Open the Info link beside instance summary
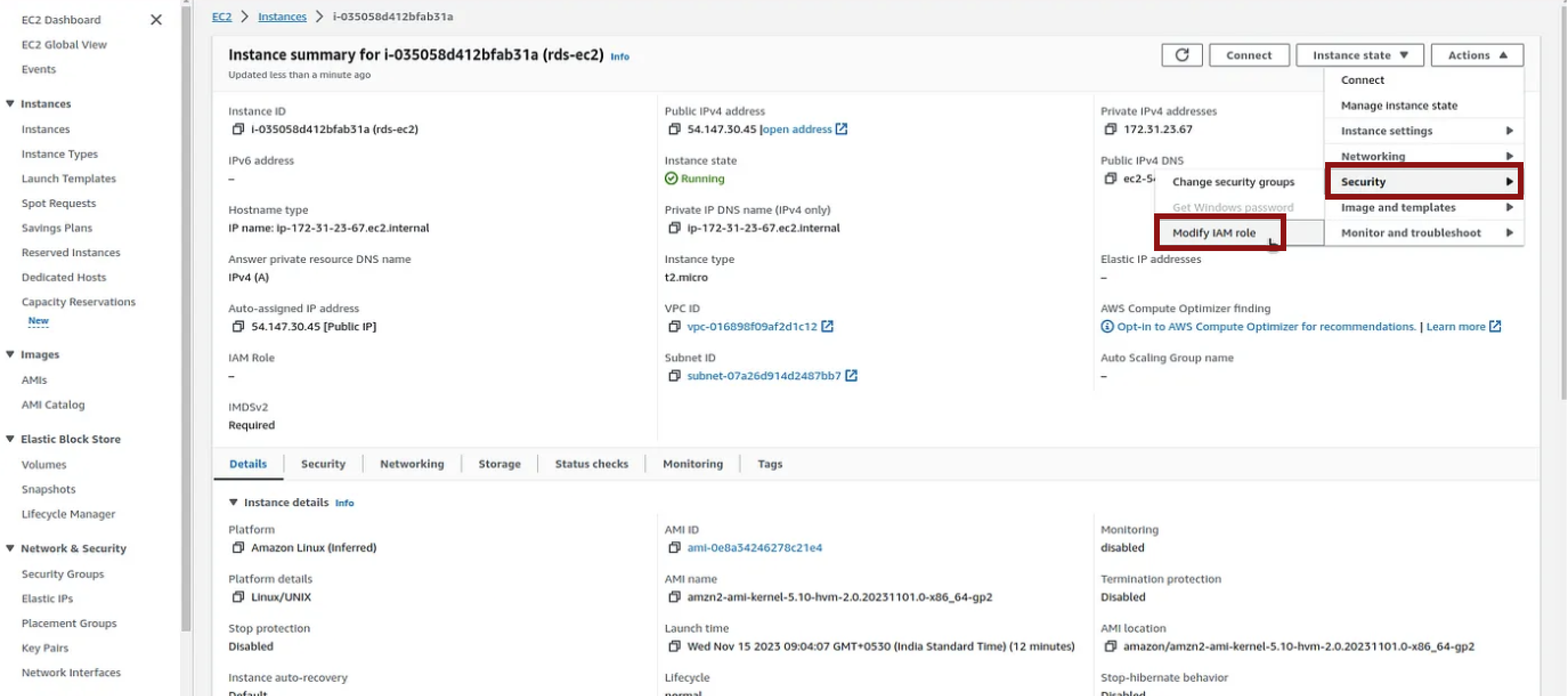 pos(620,56)
